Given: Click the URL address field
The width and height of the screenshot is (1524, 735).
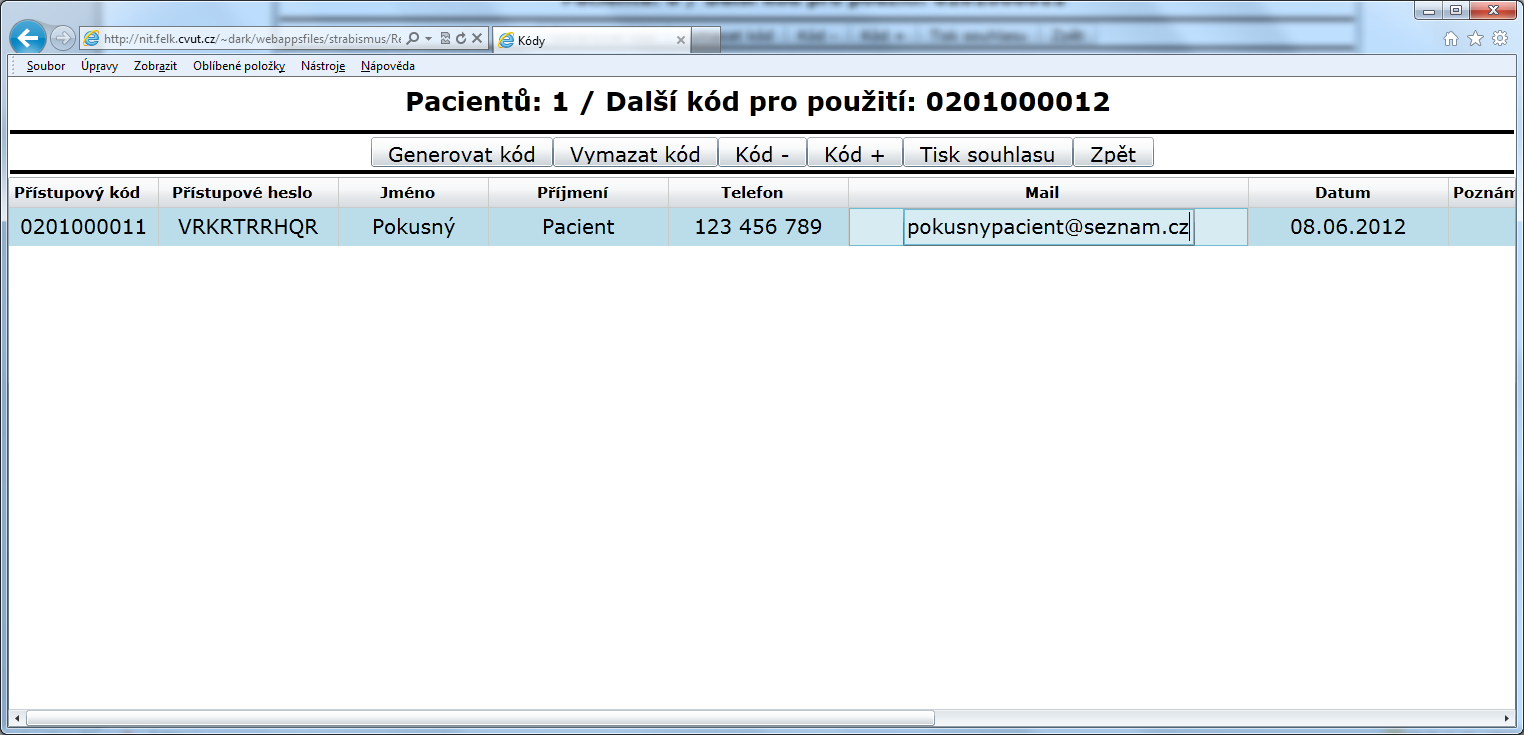Looking at the screenshot, I should [x=252, y=39].
